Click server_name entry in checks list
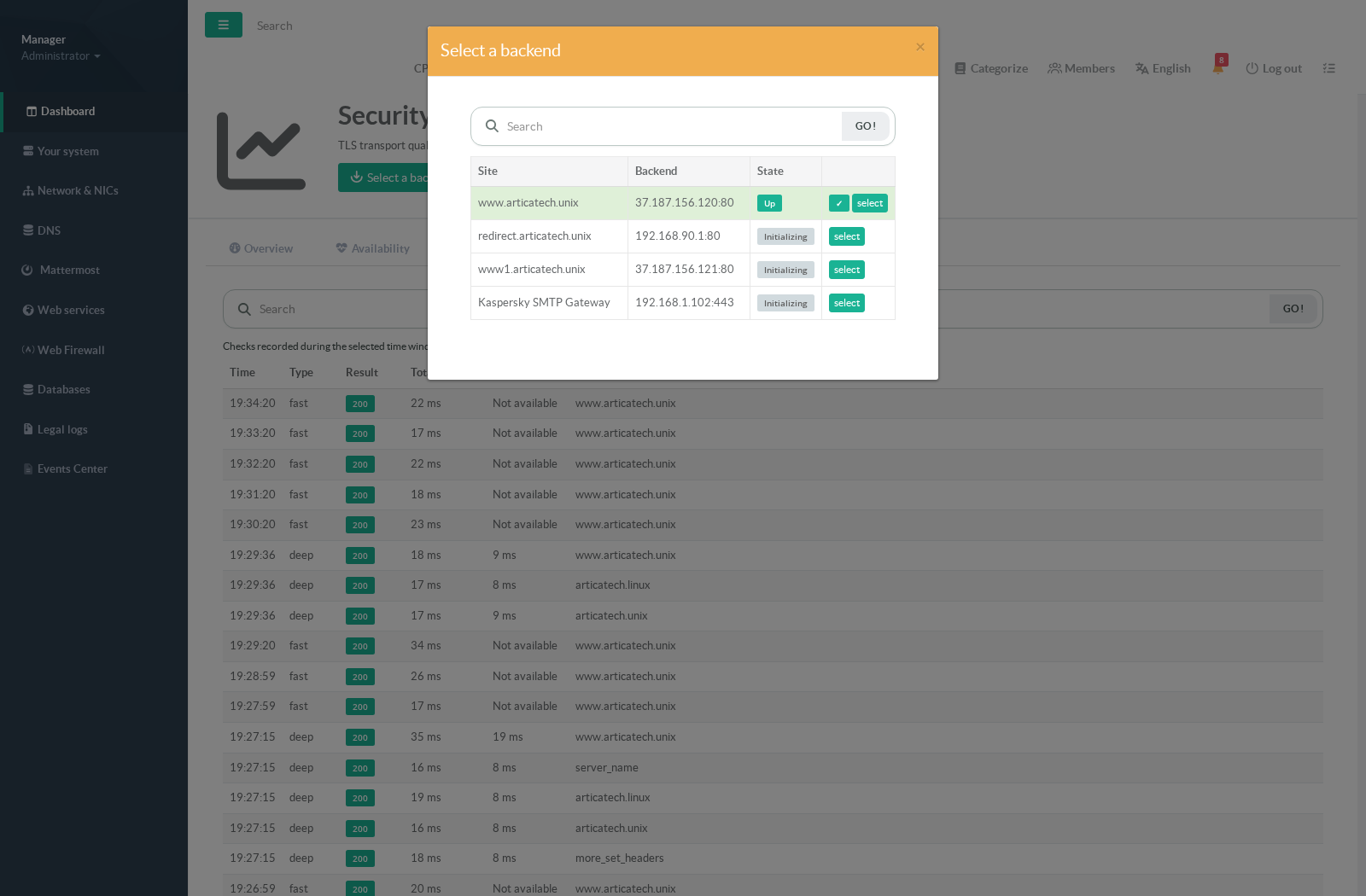This screenshot has width=1366, height=896. (x=607, y=767)
